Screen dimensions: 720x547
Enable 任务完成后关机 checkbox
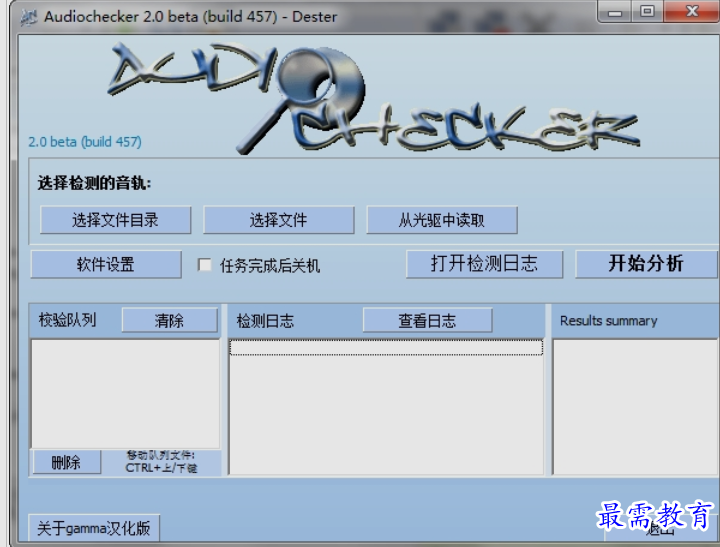(x=204, y=265)
